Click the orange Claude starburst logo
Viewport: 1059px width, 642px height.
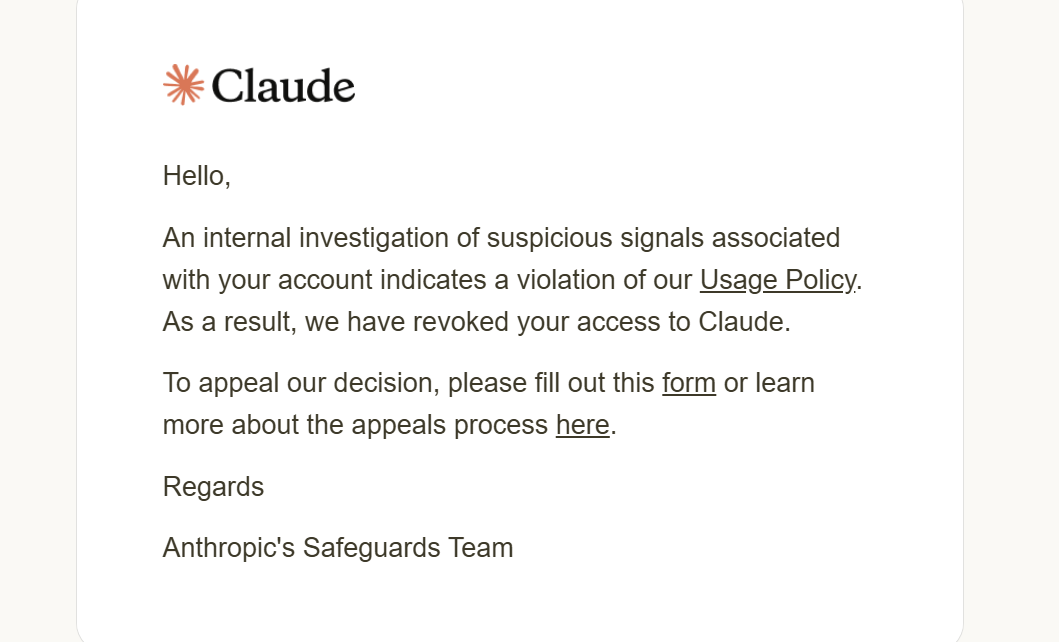click(x=183, y=85)
